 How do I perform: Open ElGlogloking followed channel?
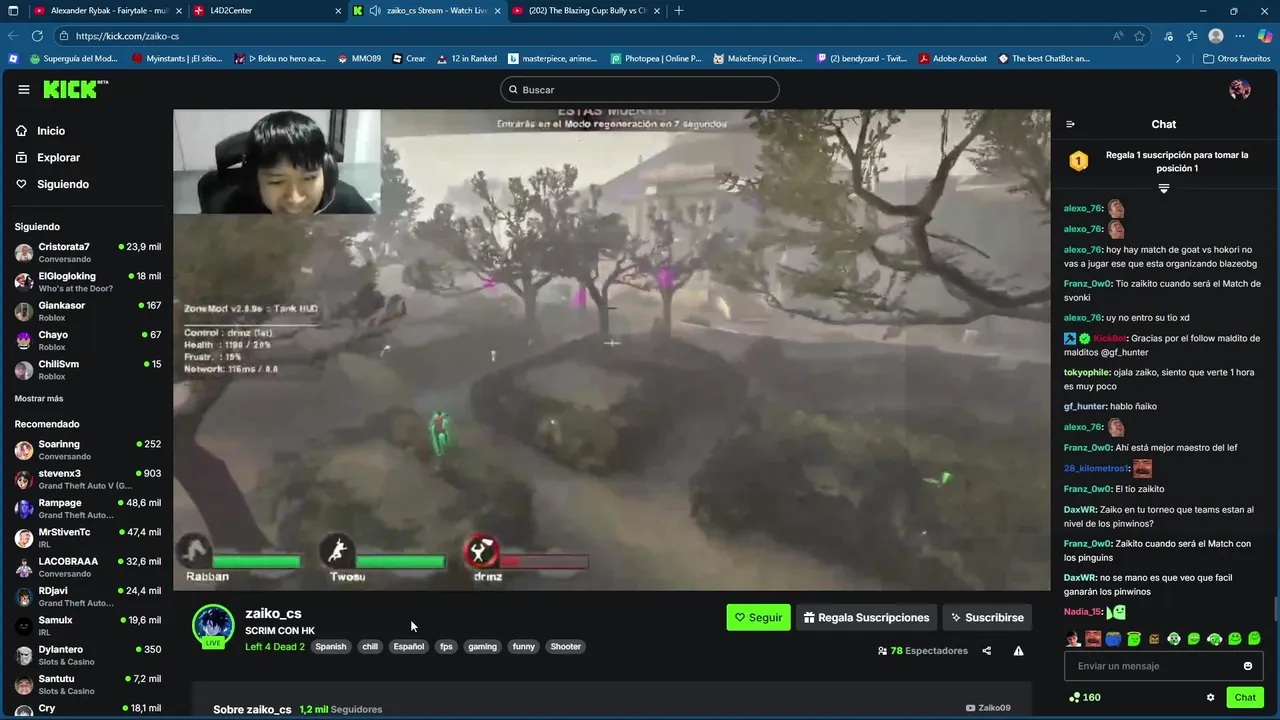pyautogui.click(x=88, y=282)
